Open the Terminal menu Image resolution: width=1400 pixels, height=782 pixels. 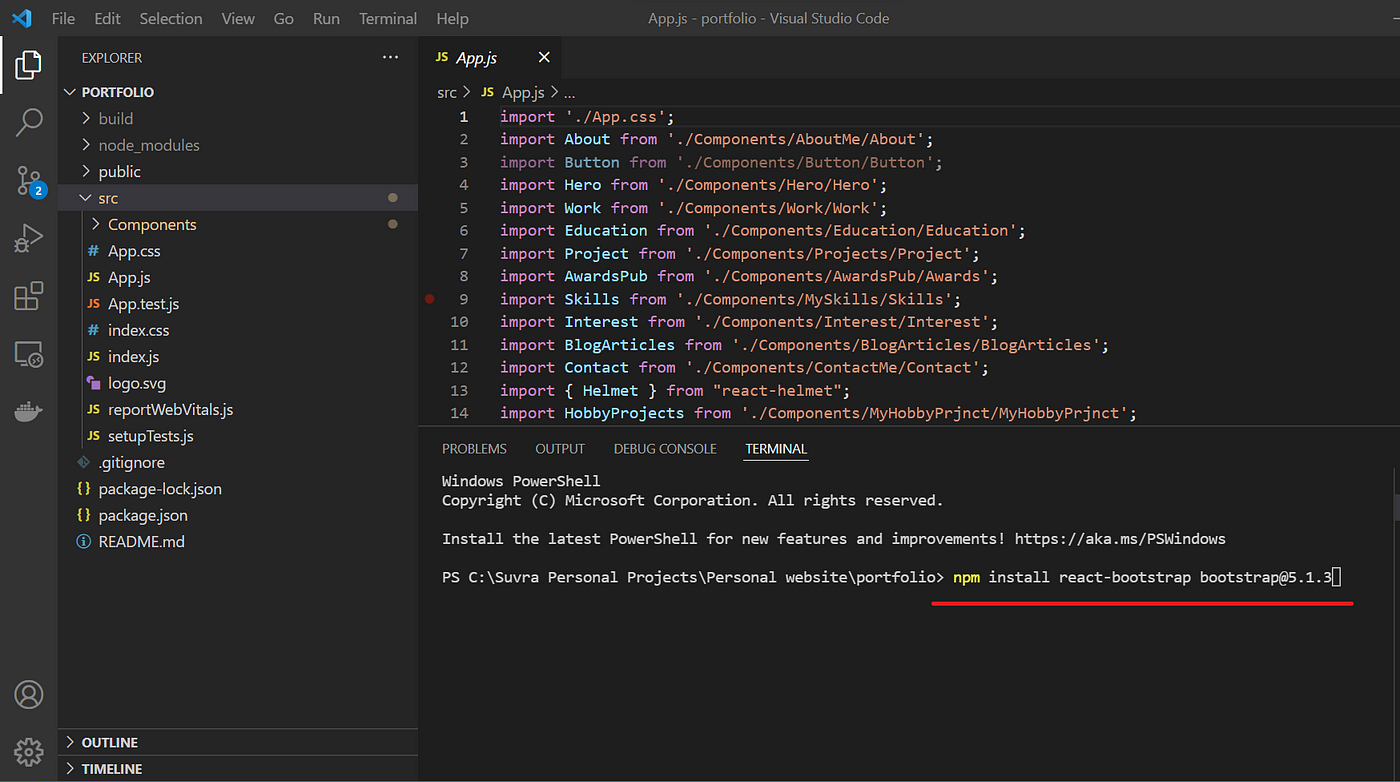[388, 18]
